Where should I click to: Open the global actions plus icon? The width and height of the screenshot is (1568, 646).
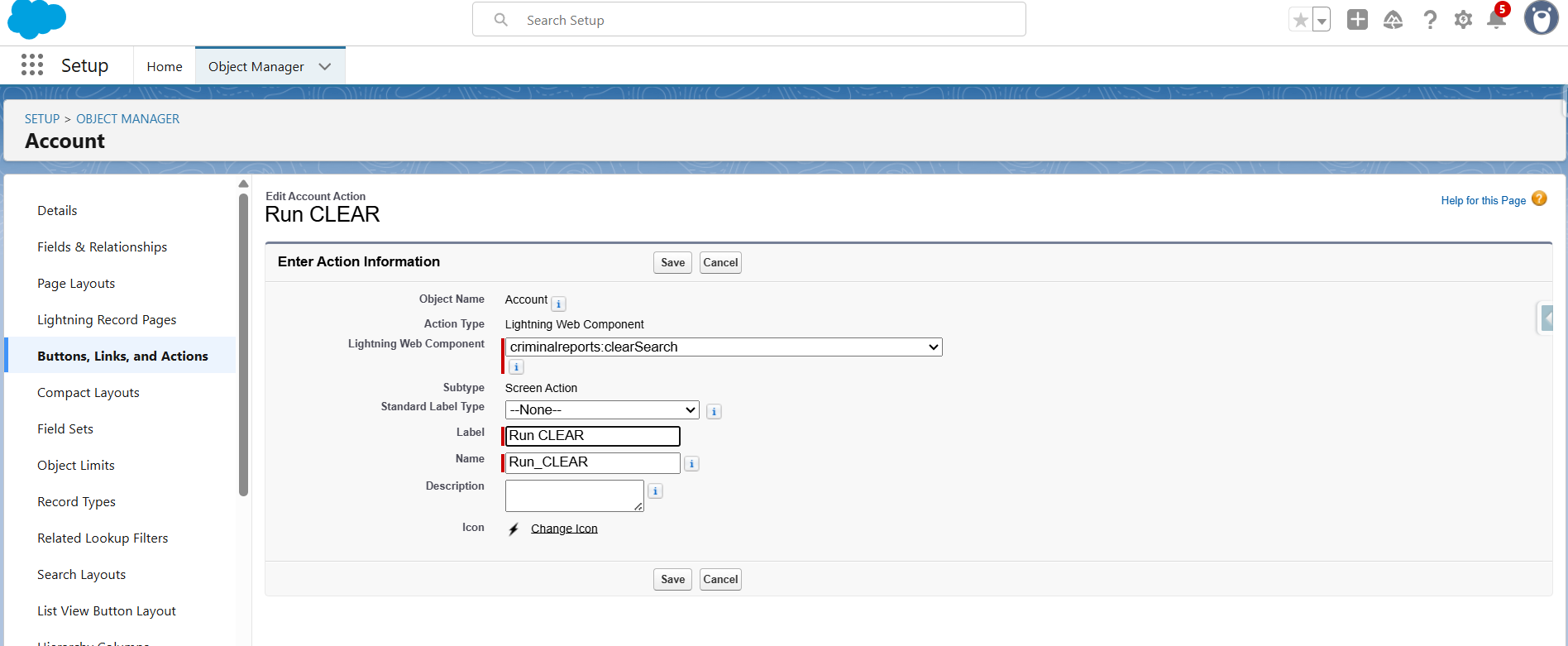coord(1357,19)
